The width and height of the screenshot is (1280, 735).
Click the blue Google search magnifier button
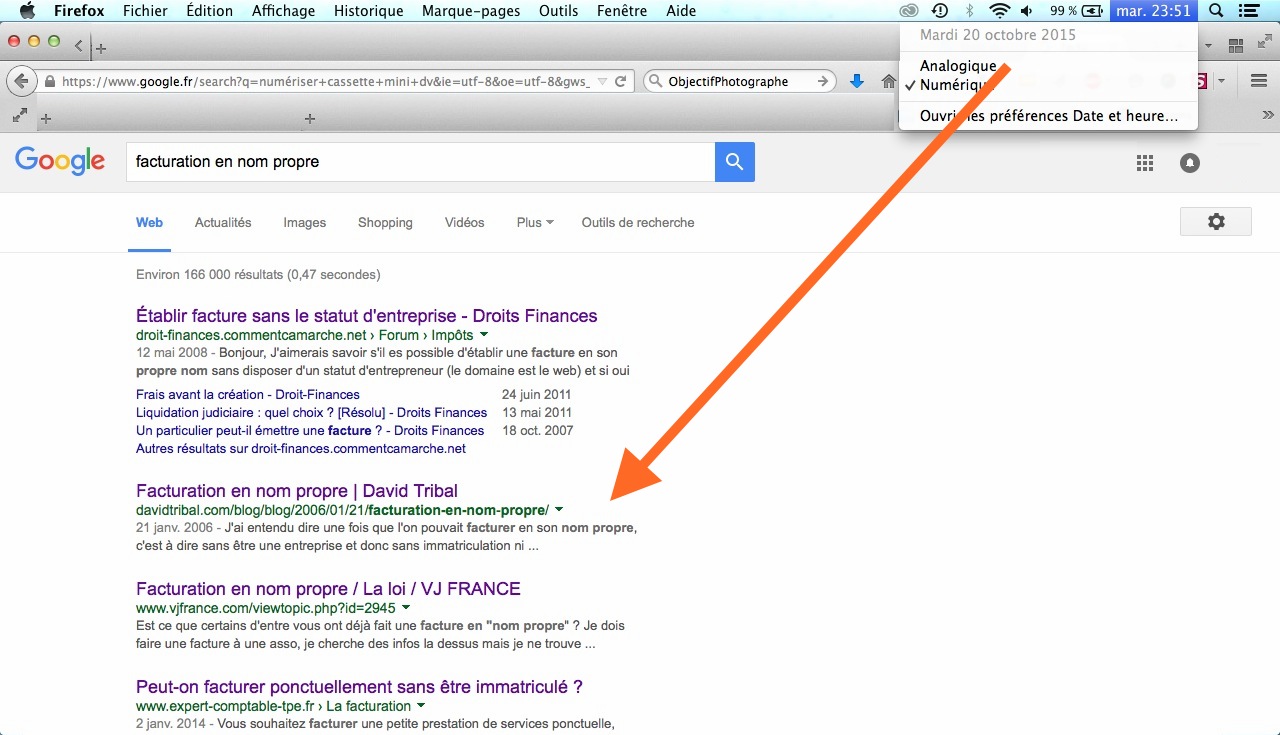tap(735, 162)
